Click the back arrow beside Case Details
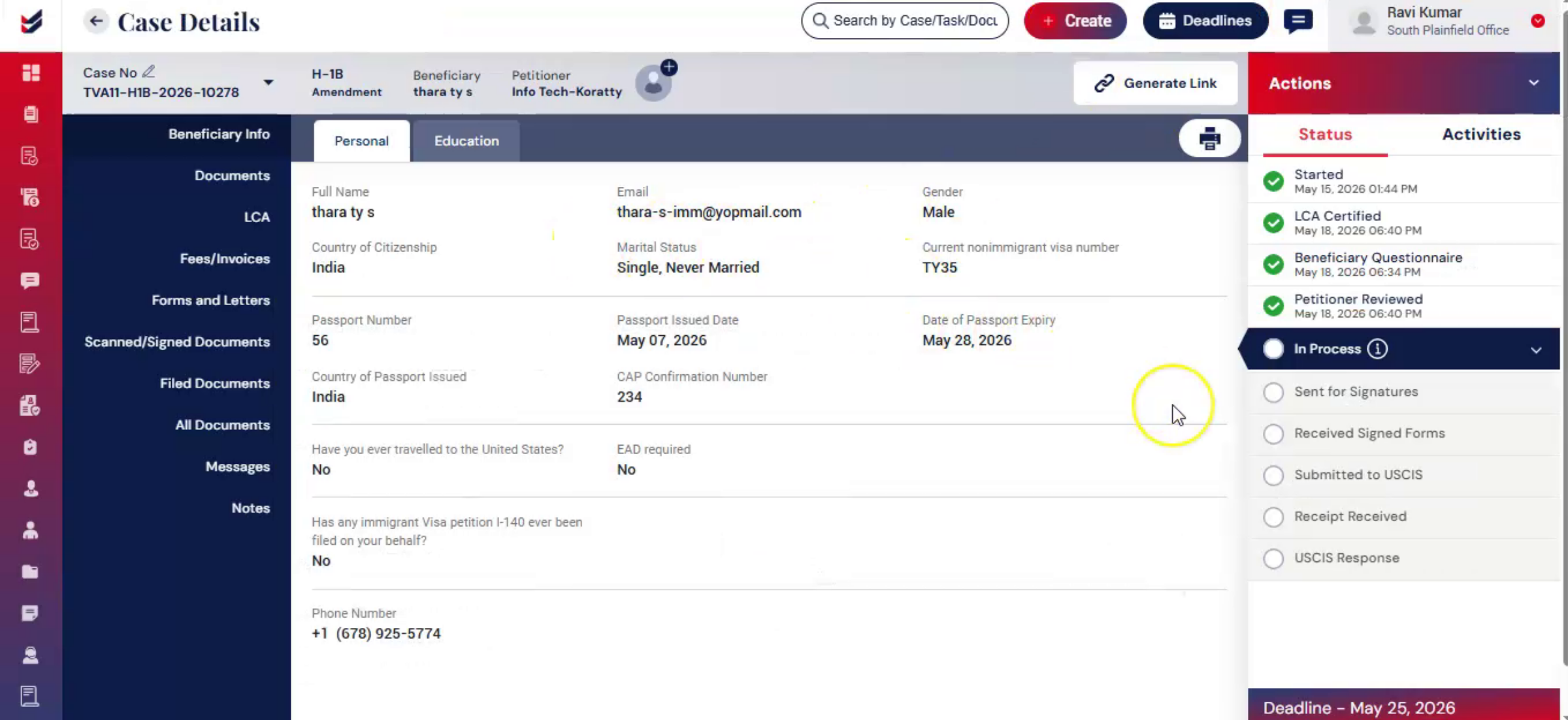 coord(96,21)
